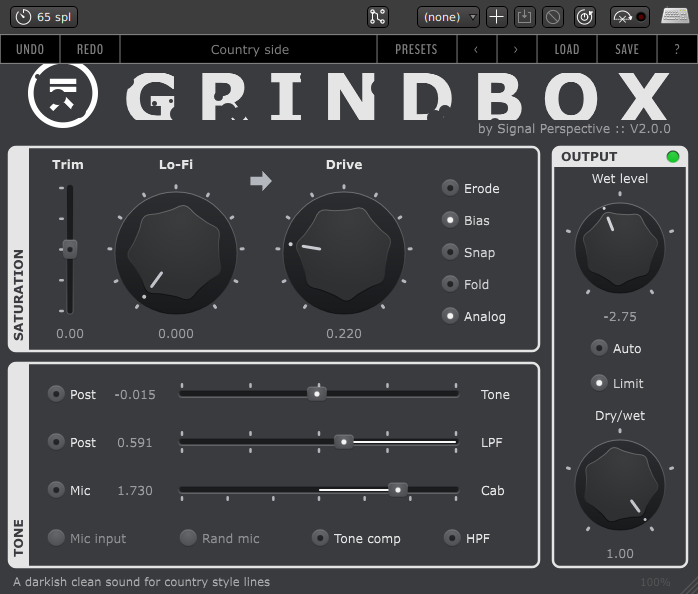The height and width of the screenshot is (594, 698).
Task: Click the plus icon to add preset
Action: [x=496, y=17]
